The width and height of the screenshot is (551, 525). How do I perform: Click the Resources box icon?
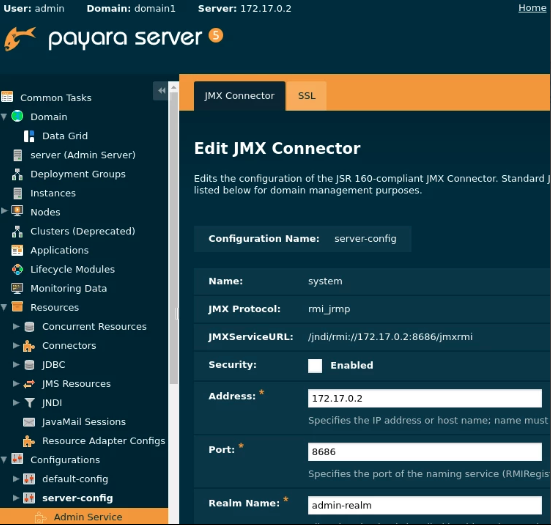point(17,307)
